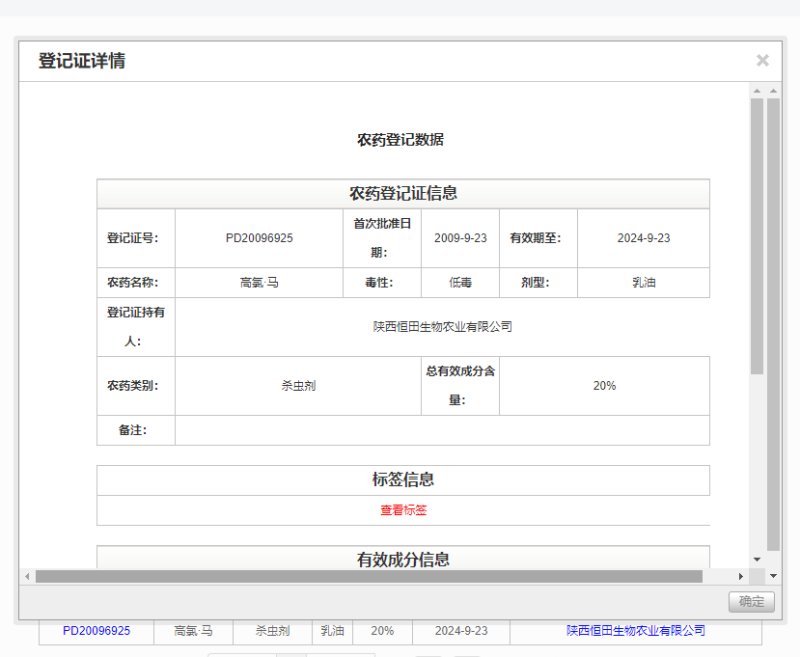This screenshot has height=657, width=800.
Task: Click the 20% cell in the background row
Action: pos(382,631)
